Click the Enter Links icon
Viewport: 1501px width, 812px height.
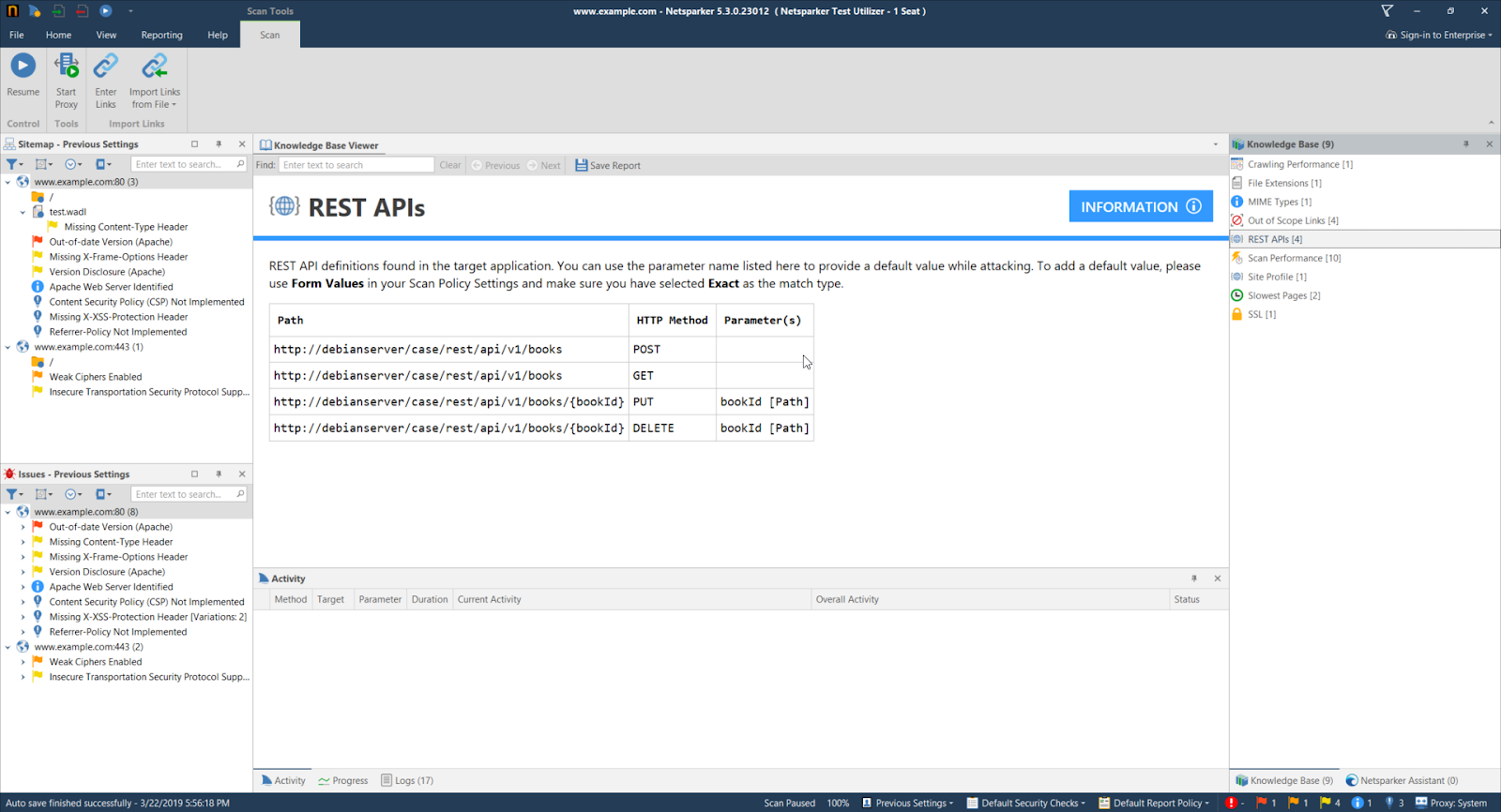(106, 67)
